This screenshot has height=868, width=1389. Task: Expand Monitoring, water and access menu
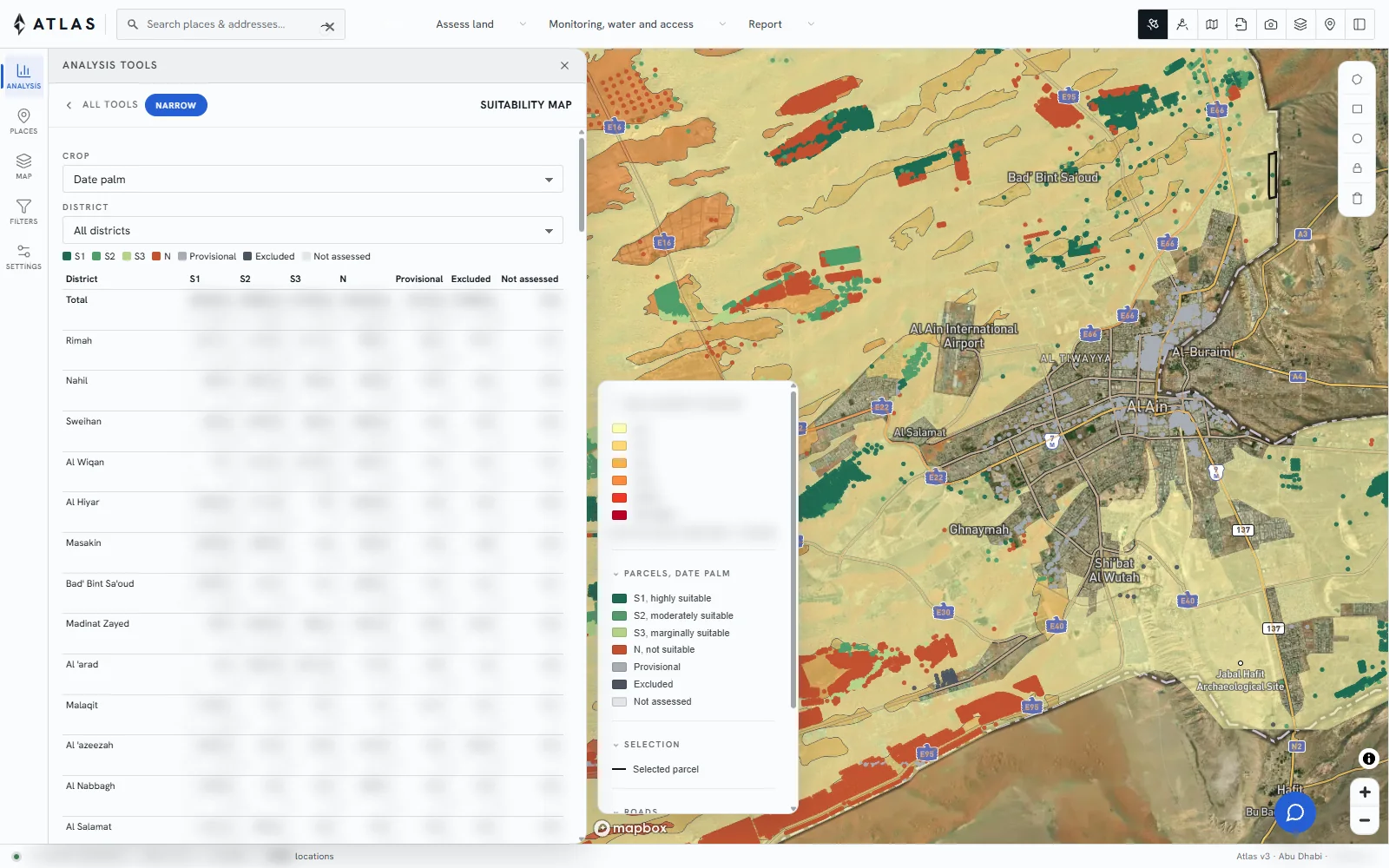click(637, 24)
